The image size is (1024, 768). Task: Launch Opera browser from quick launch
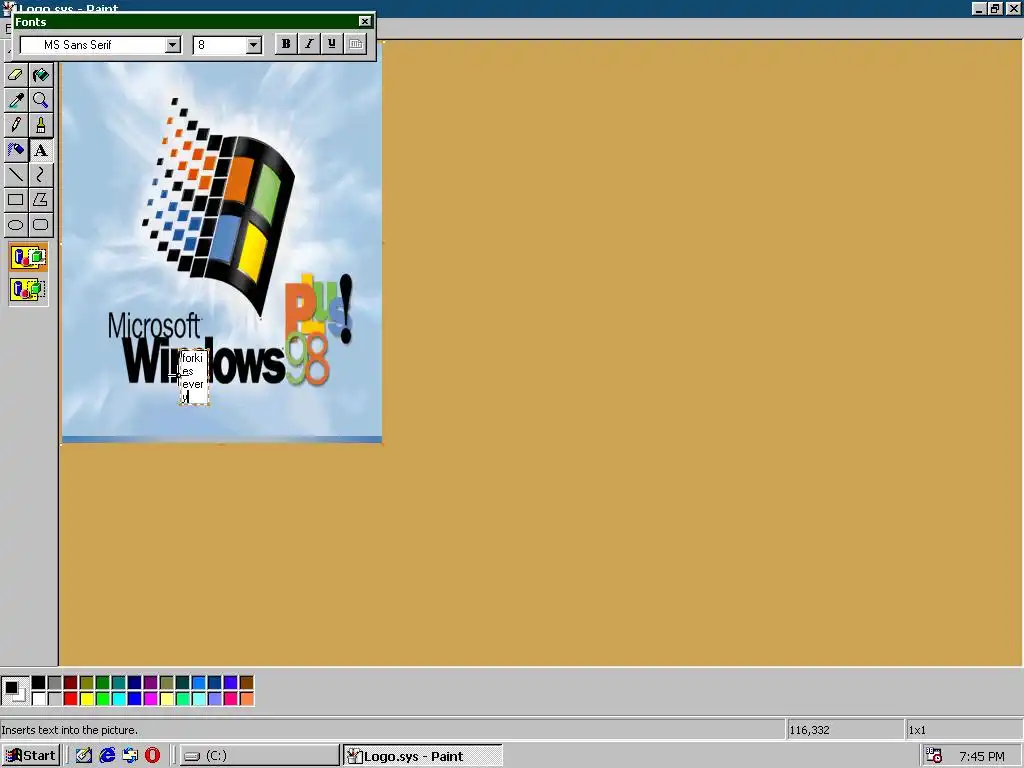click(153, 756)
